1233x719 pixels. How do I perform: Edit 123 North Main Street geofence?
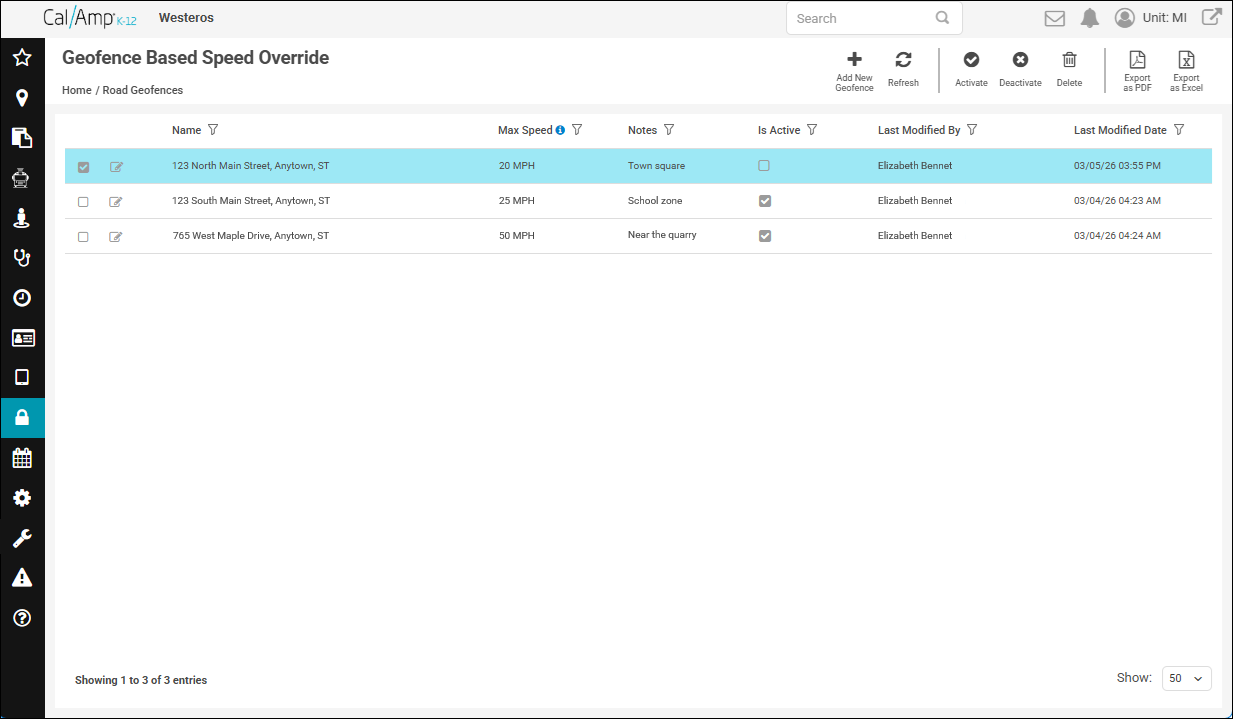point(116,167)
